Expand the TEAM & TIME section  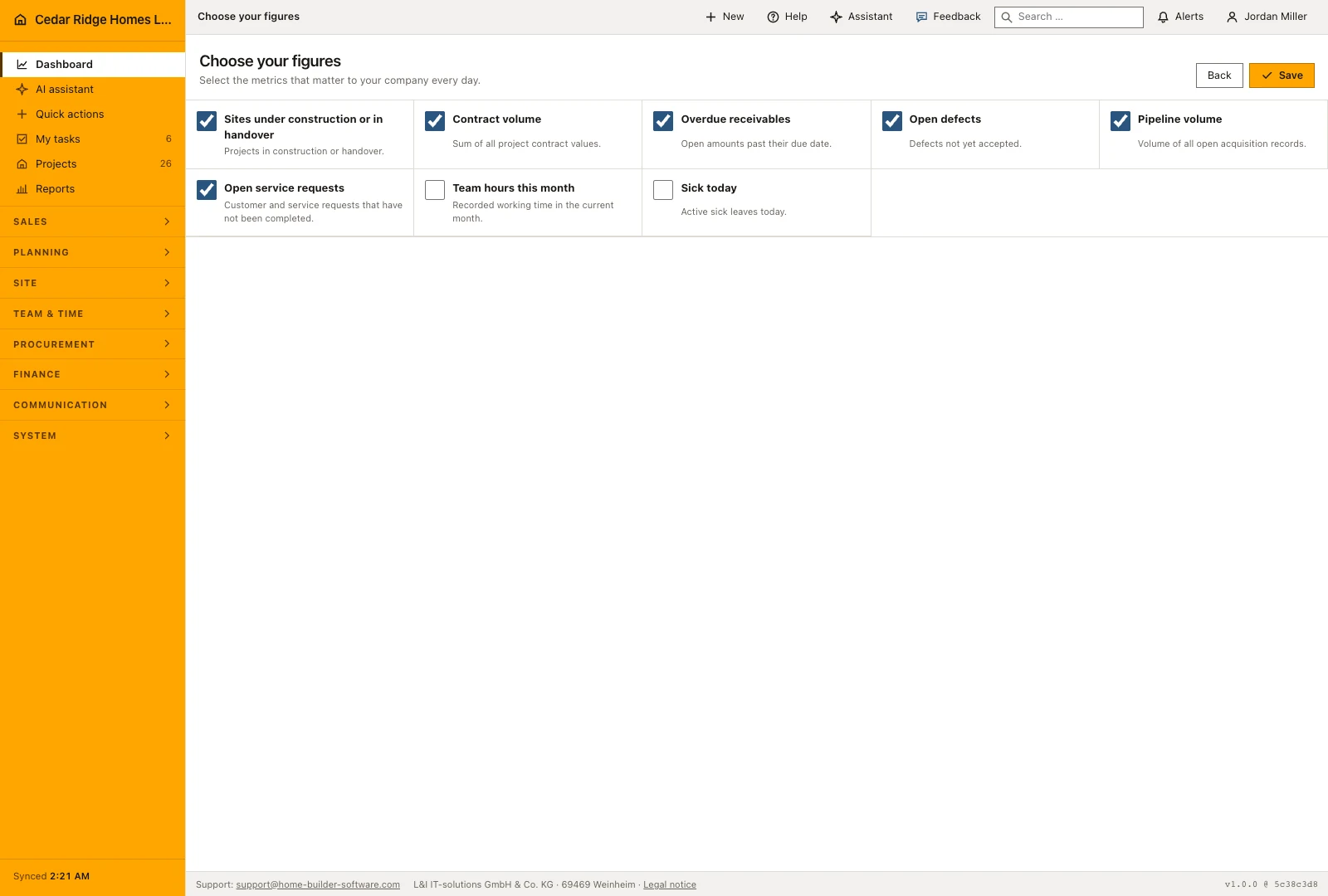92,314
